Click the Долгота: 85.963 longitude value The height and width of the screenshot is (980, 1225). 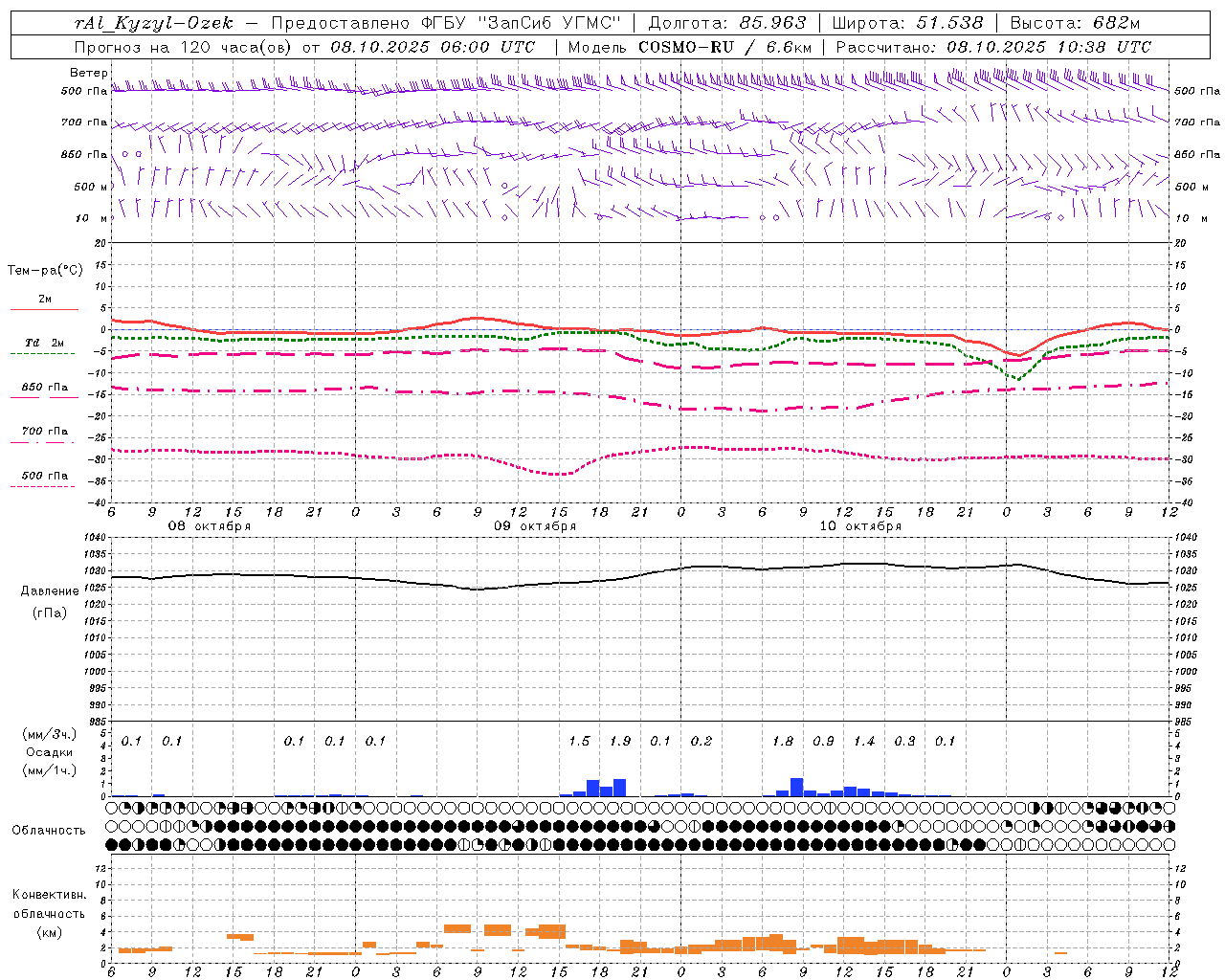tap(727, 23)
